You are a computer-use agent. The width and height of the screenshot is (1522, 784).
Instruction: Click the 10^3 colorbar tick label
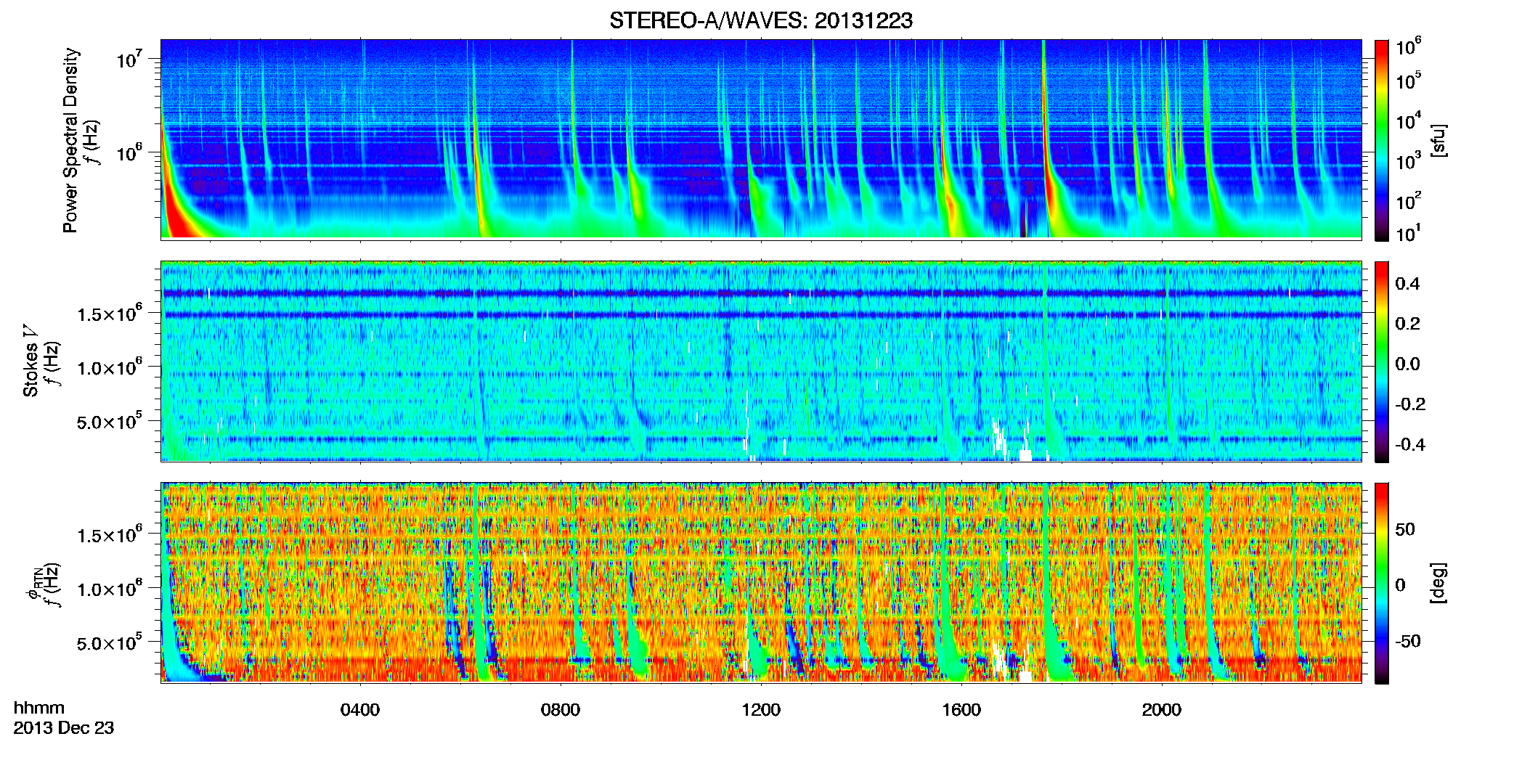click(1409, 160)
